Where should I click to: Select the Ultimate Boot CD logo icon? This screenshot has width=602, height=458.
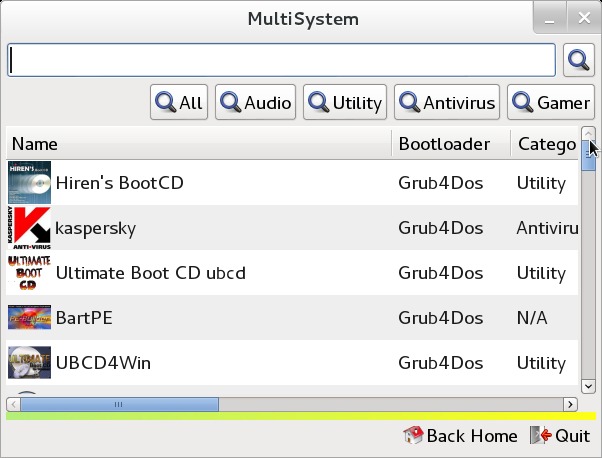(30, 273)
